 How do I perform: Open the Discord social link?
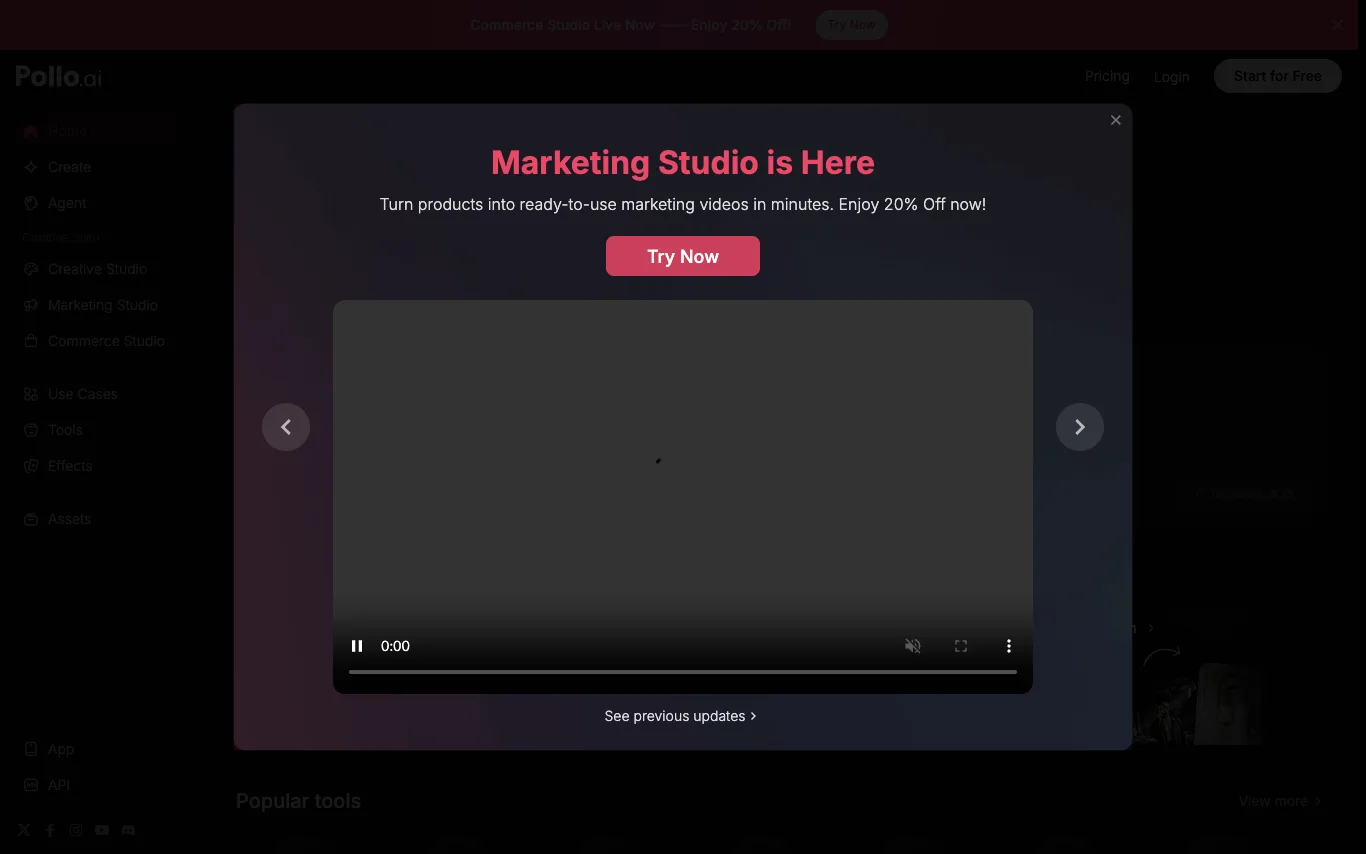tap(128, 830)
